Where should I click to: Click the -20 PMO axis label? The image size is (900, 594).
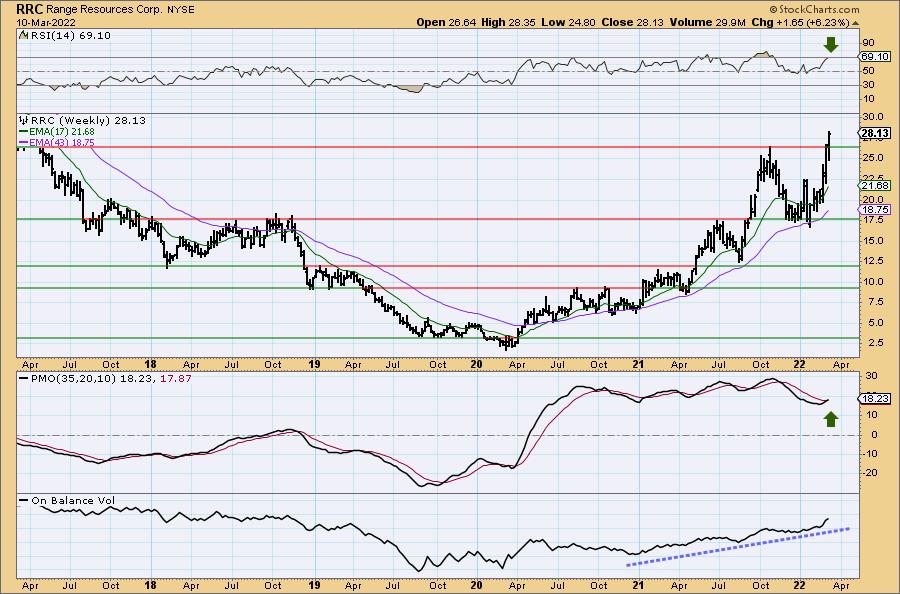[870, 473]
